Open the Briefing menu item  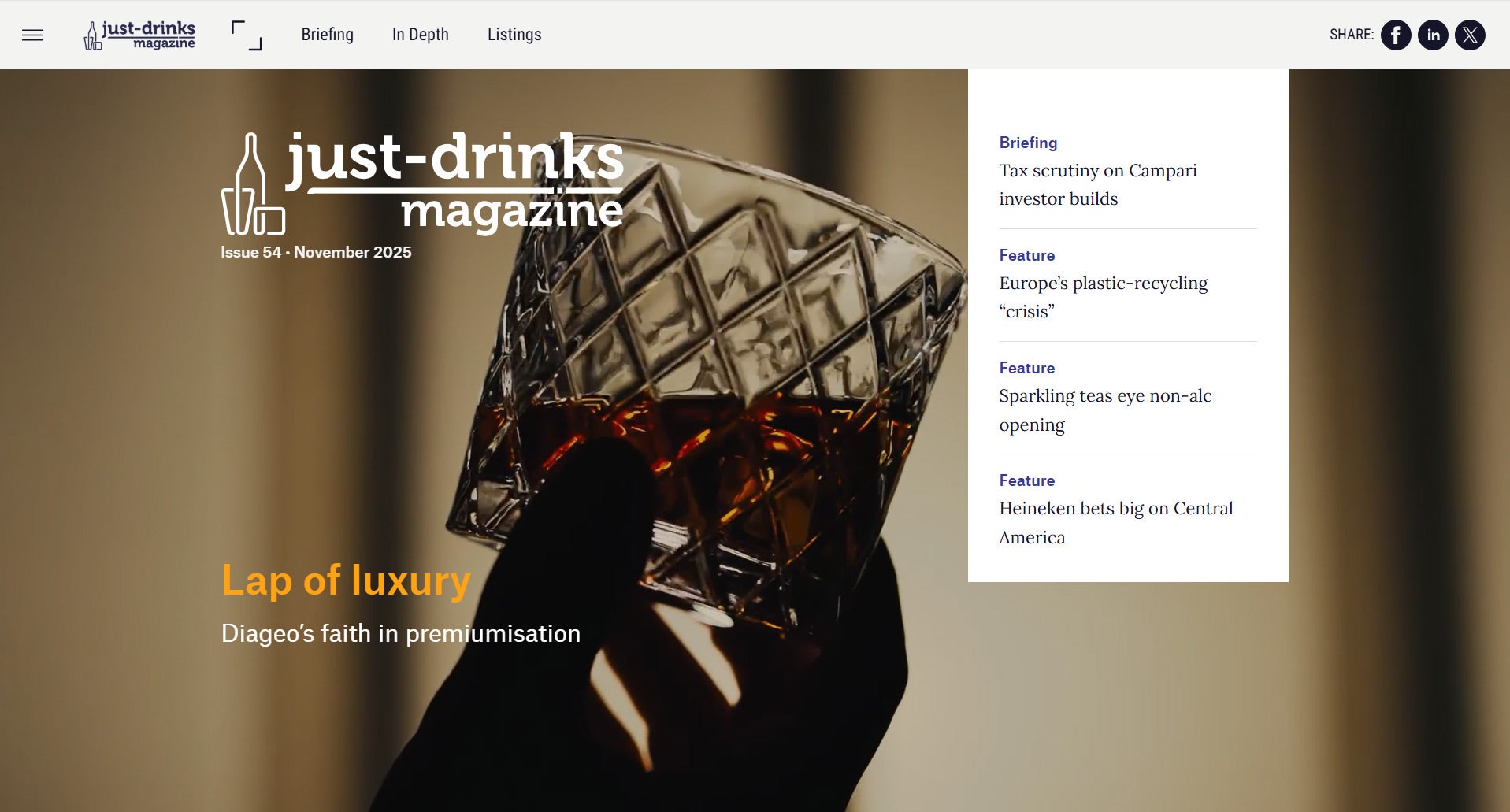click(327, 35)
